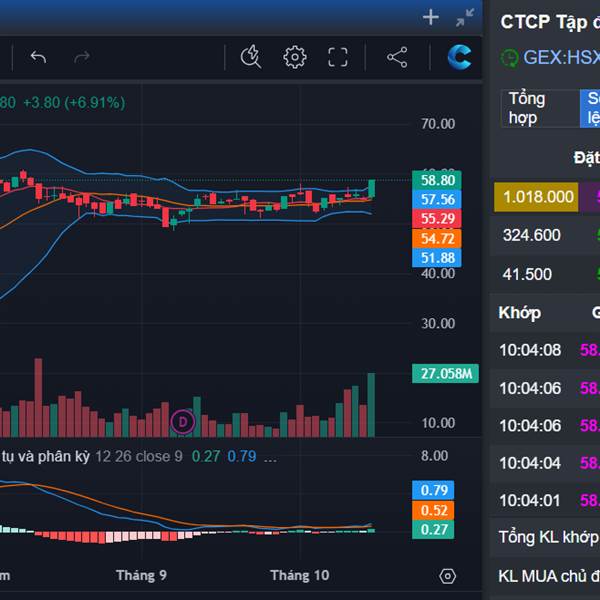Select the 10:04:04 trade row
The width and height of the screenshot is (600, 600).
pos(545,463)
